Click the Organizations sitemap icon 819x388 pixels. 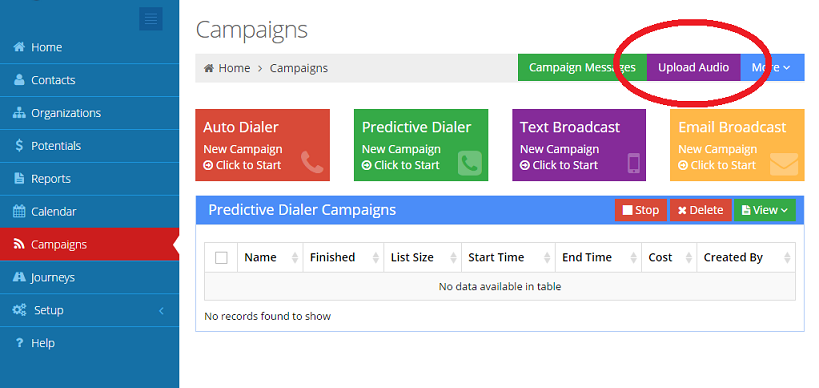(x=19, y=113)
